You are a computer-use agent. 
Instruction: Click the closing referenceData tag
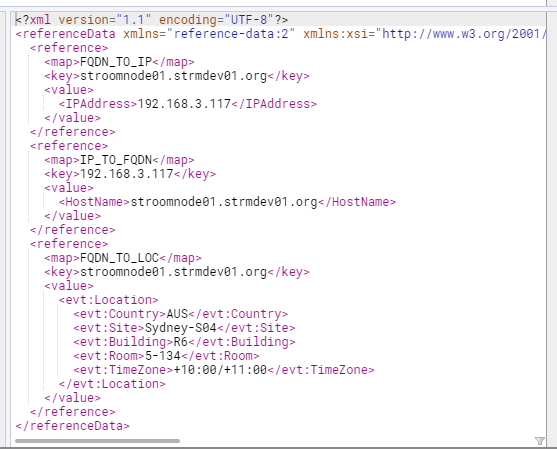click(x=72, y=426)
